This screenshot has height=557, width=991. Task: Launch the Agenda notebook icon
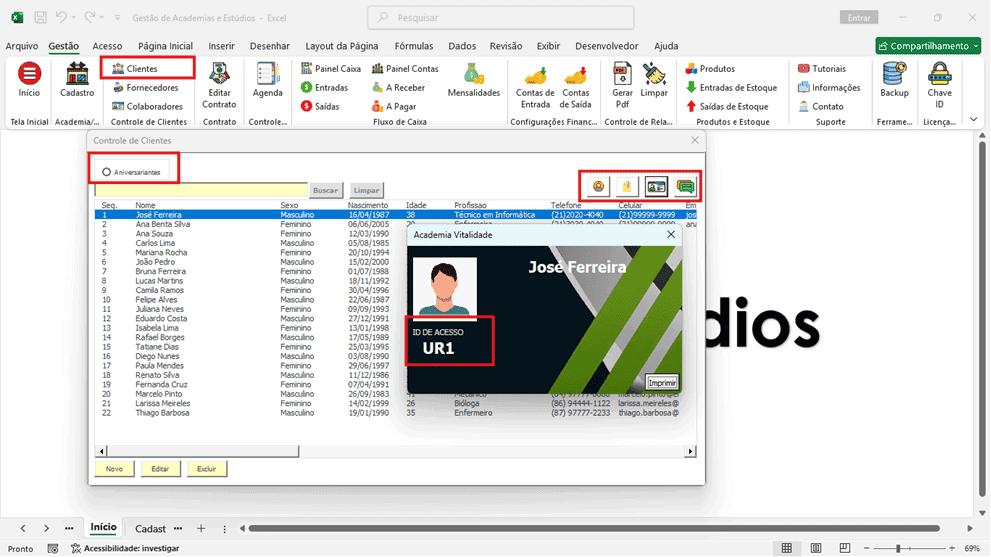point(267,75)
